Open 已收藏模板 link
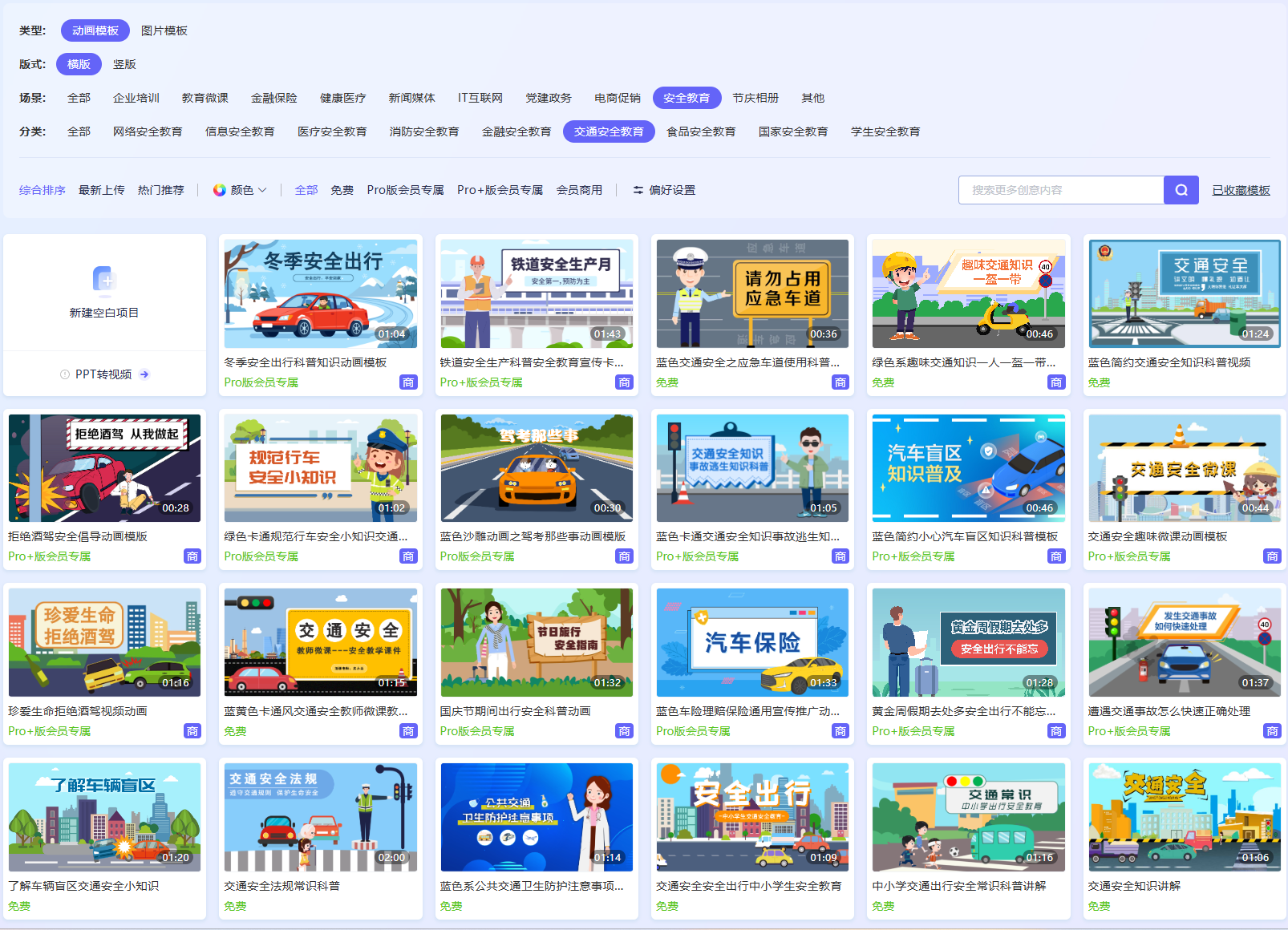This screenshot has width=1288, height=930. point(1241,190)
